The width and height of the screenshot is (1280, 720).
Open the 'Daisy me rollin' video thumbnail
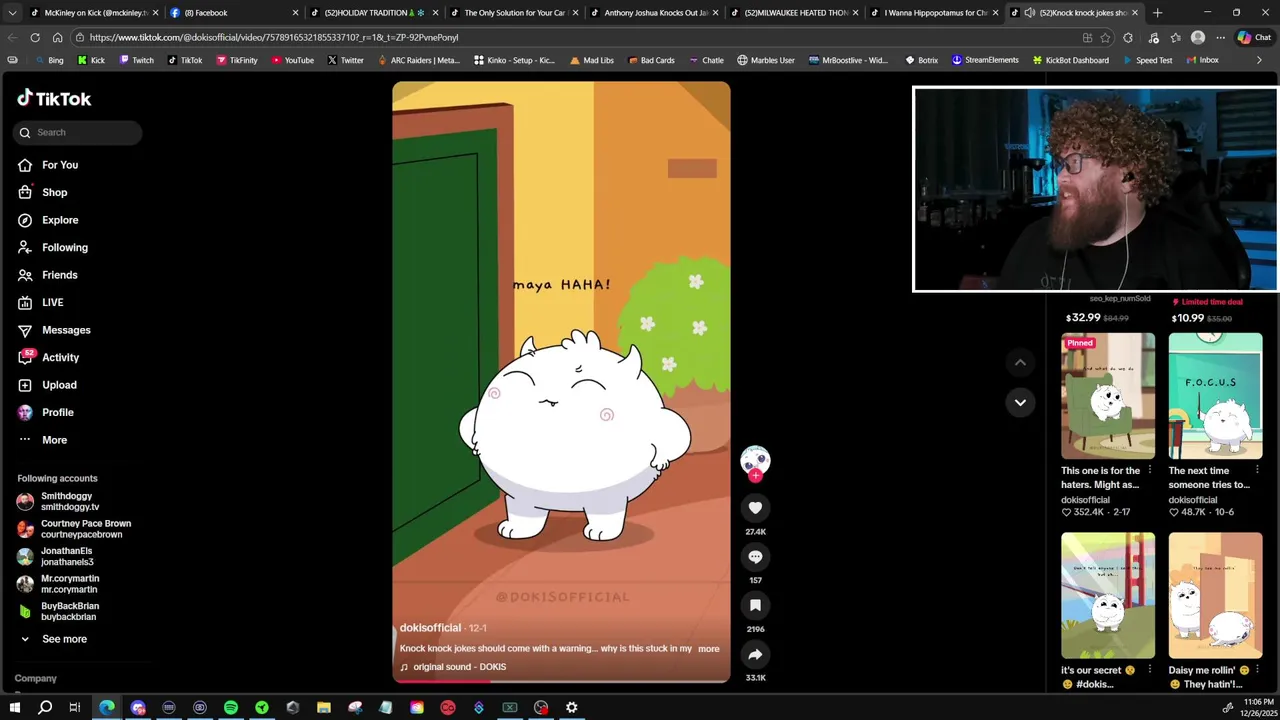pyautogui.click(x=1215, y=595)
